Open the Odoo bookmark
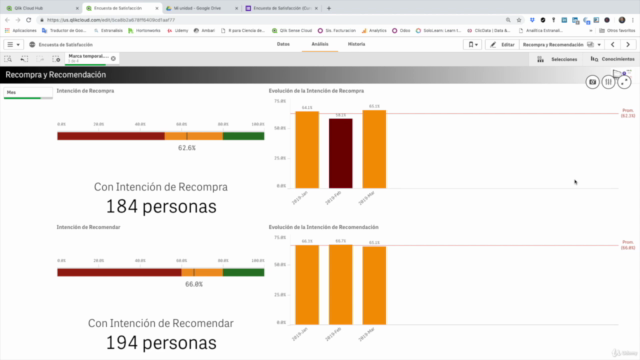Screen dimensions: 640x360 point(401,31)
